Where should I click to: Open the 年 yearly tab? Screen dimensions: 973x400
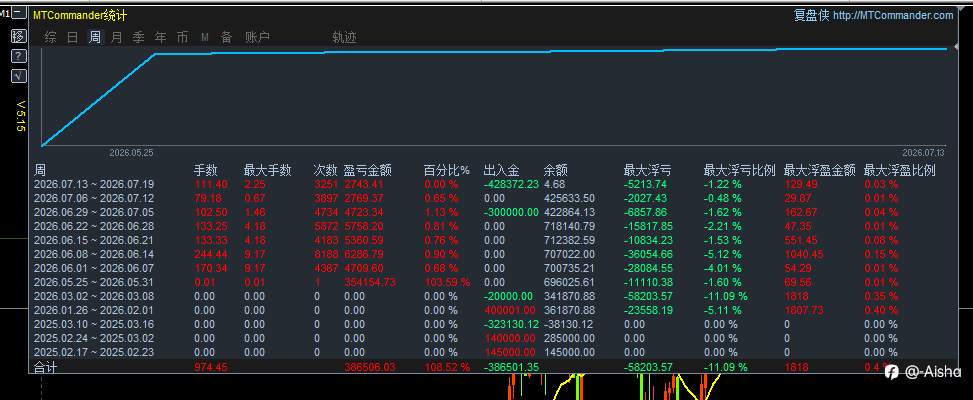[x=161, y=38]
